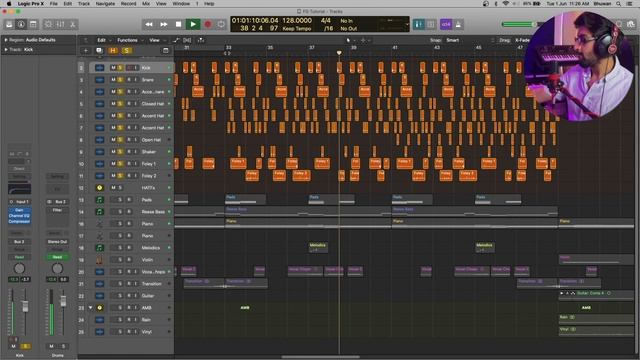
Task: Click the Kick track audio icon
Action: (x=99, y=68)
